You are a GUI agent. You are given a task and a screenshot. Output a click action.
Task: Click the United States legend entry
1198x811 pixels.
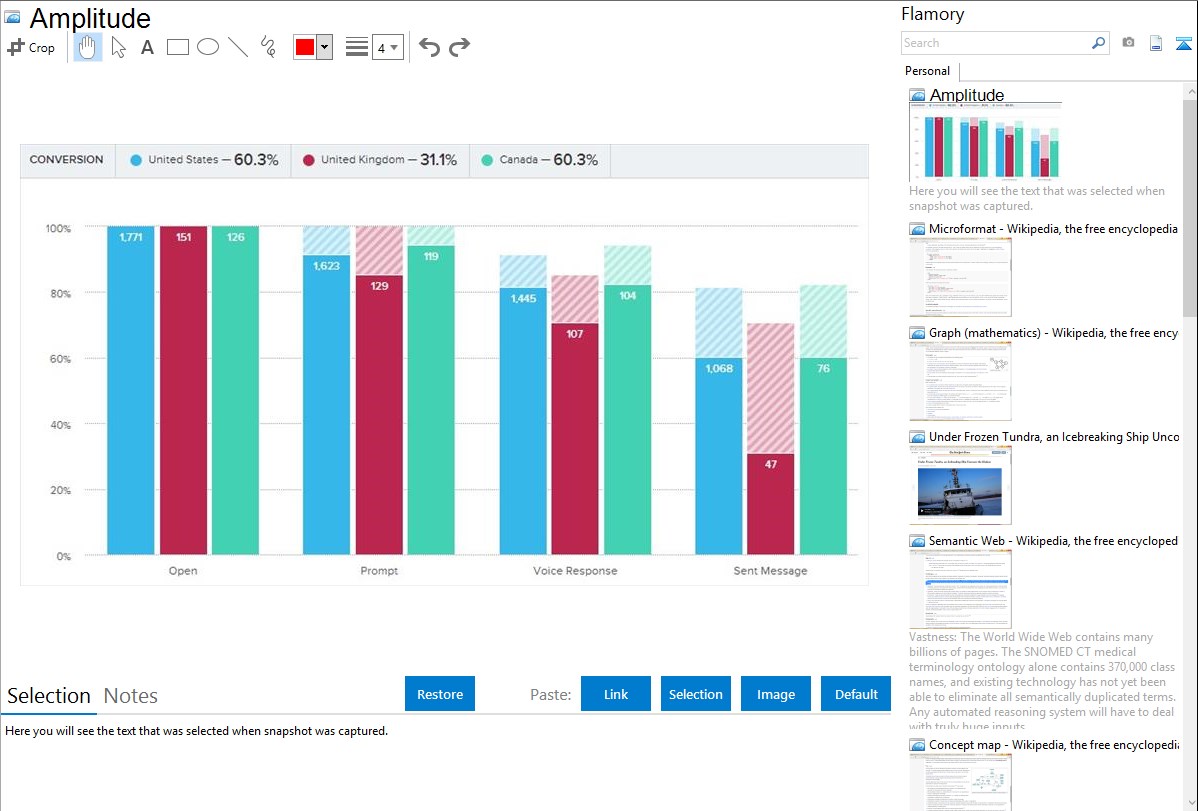click(x=204, y=160)
